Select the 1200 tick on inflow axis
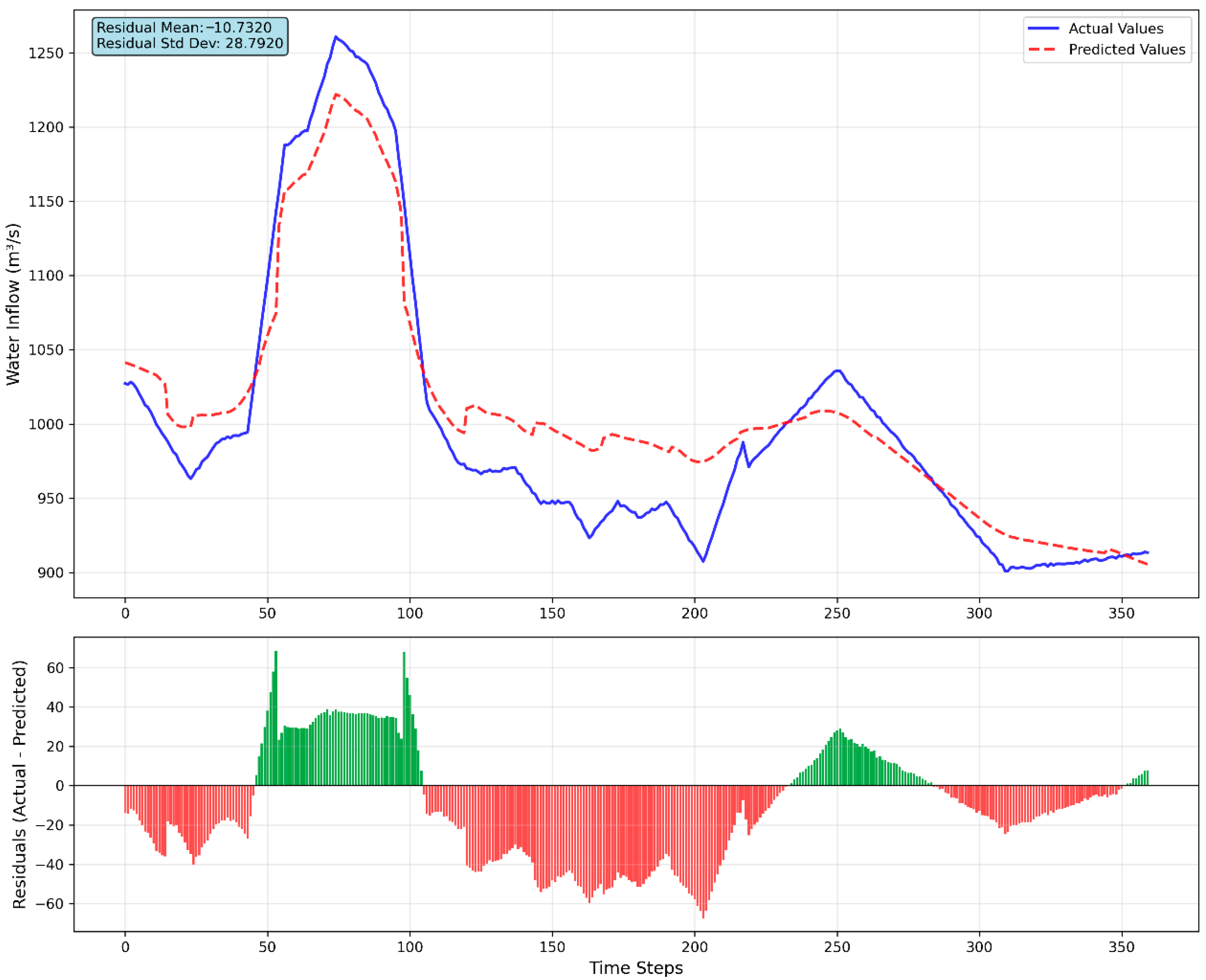The image size is (1206, 980). [x=46, y=127]
